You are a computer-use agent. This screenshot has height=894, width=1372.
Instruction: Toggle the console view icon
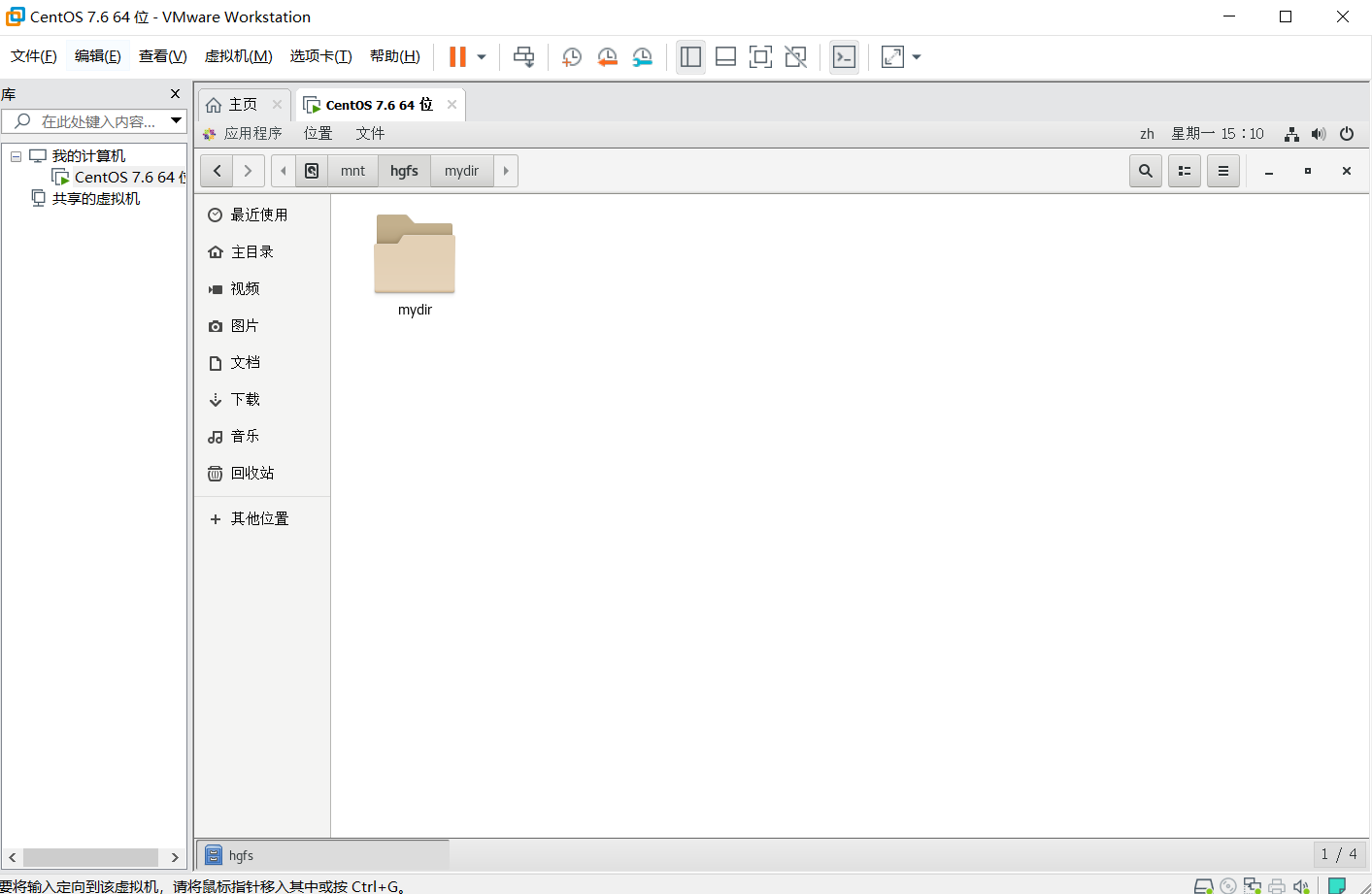tap(844, 57)
